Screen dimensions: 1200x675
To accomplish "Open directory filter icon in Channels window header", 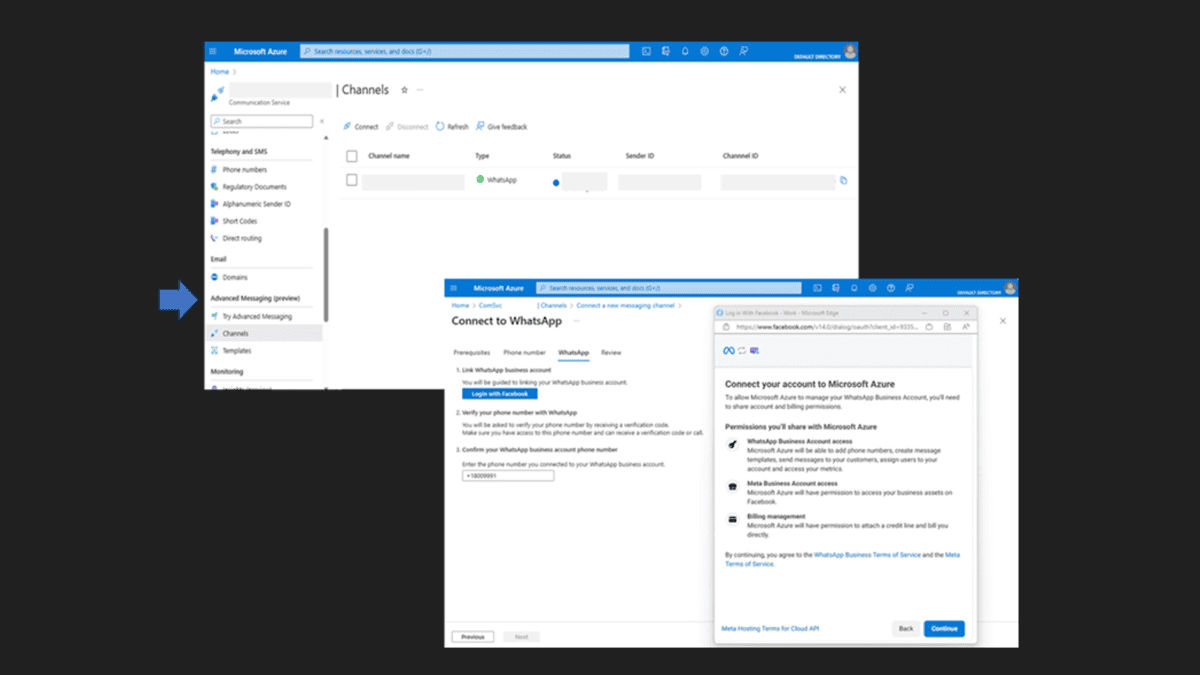I will (666, 51).
